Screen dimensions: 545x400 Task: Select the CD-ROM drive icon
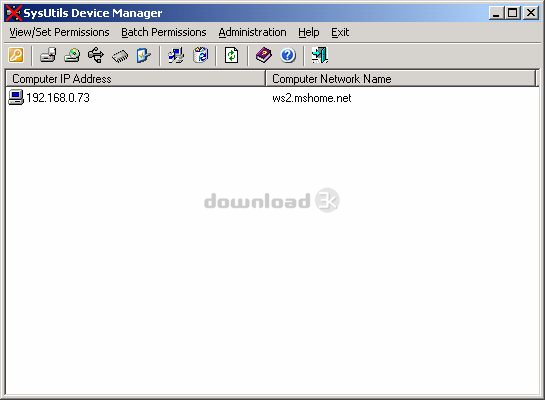point(72,55)
